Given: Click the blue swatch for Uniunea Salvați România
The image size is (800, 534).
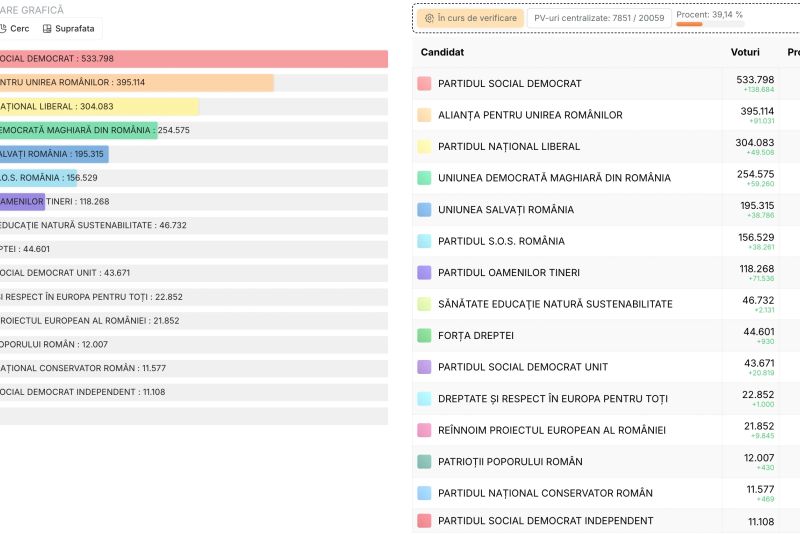Looking at the screenshot, I should pos(424,210).
